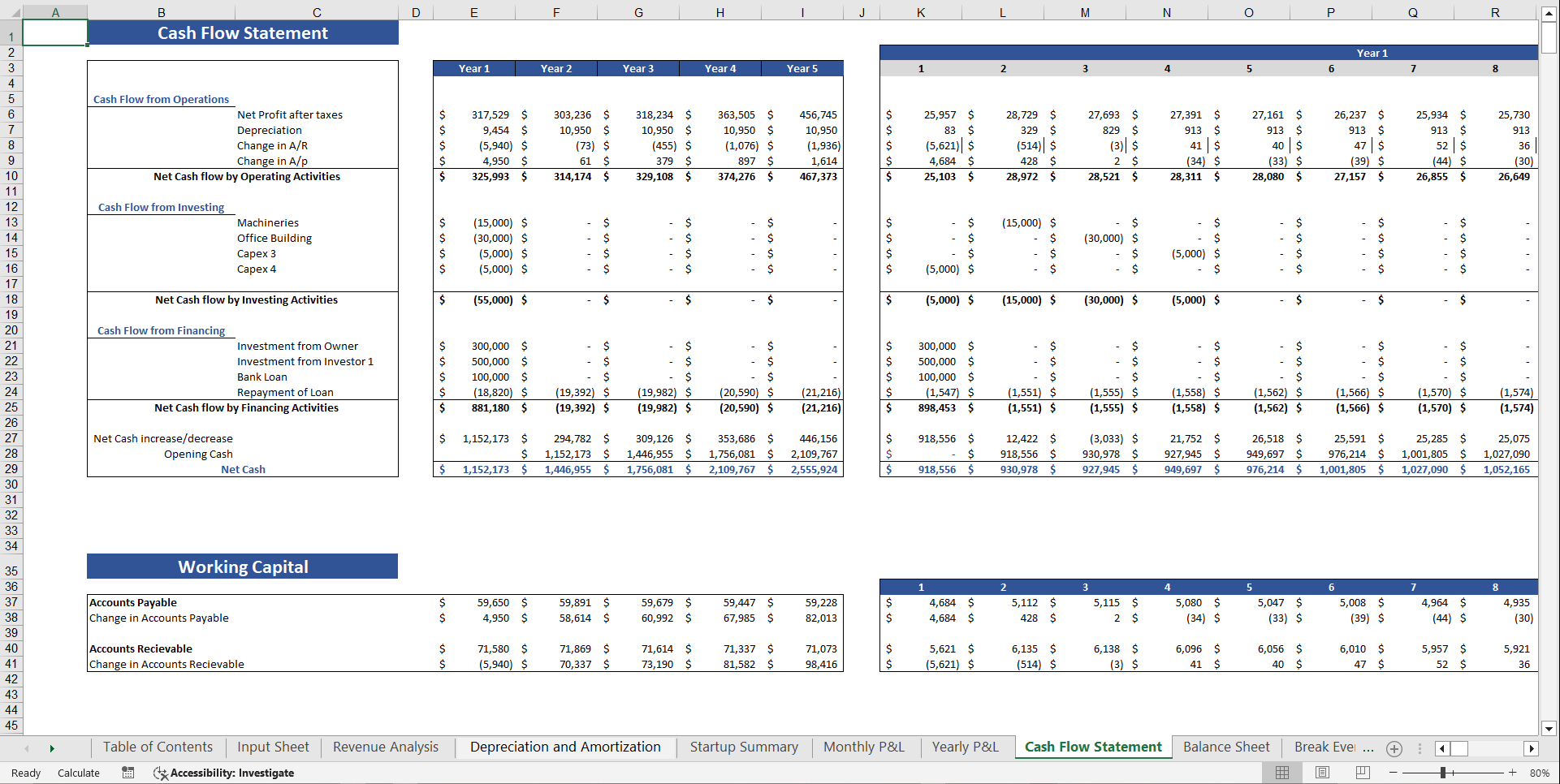Go to the Input Sheet tab
Screen dimensions: 1560x784
[x=272, y=747]
